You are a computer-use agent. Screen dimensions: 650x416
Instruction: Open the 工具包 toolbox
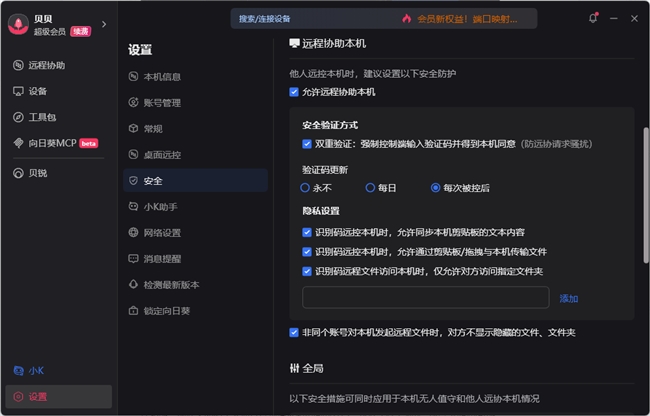pyautogui.click(x=41, y=117)
